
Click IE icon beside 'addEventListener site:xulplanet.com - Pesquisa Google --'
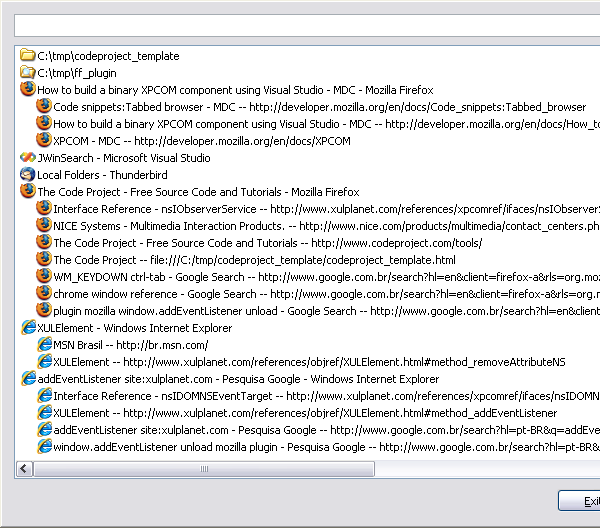click(x=44, y=429)
